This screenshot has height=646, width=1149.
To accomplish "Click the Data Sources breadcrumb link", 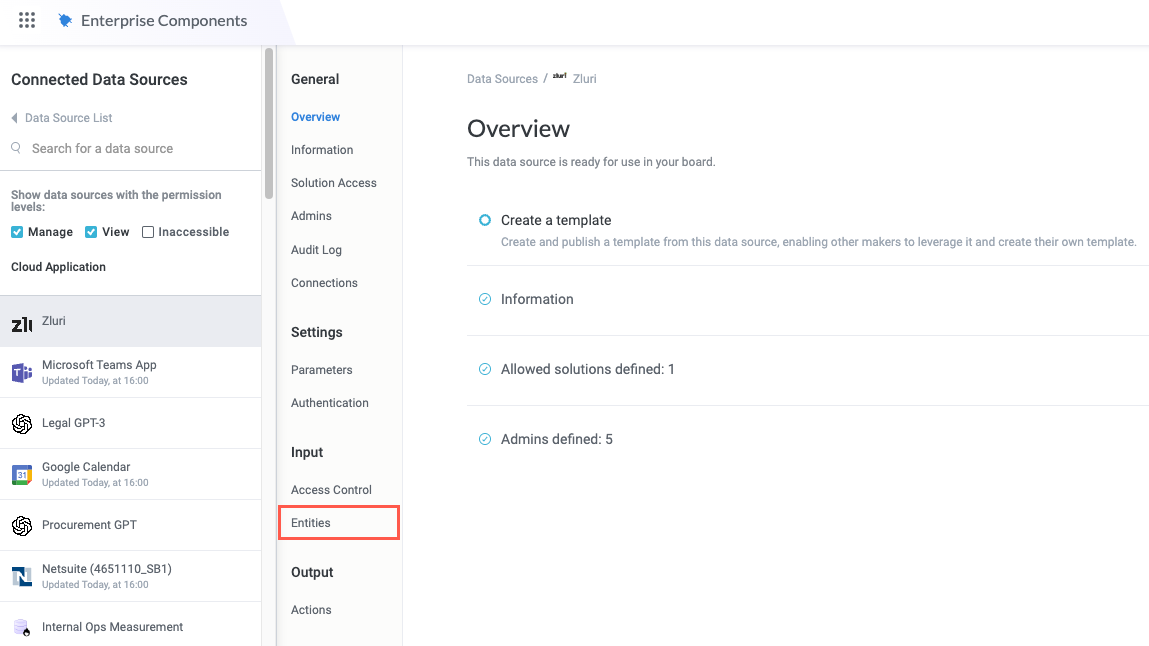I will [502, 79].
